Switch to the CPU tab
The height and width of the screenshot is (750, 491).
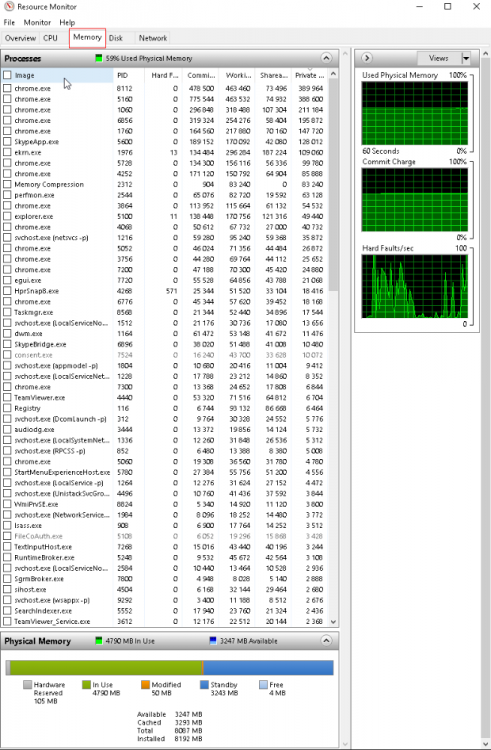pos(50,38)
